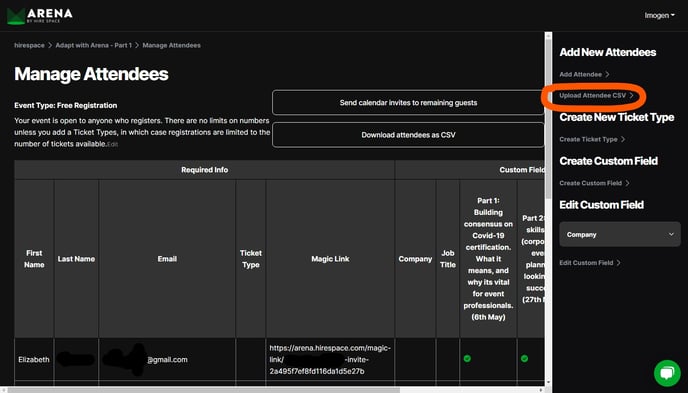Download attendees as CSV

(x=408, y=135)
